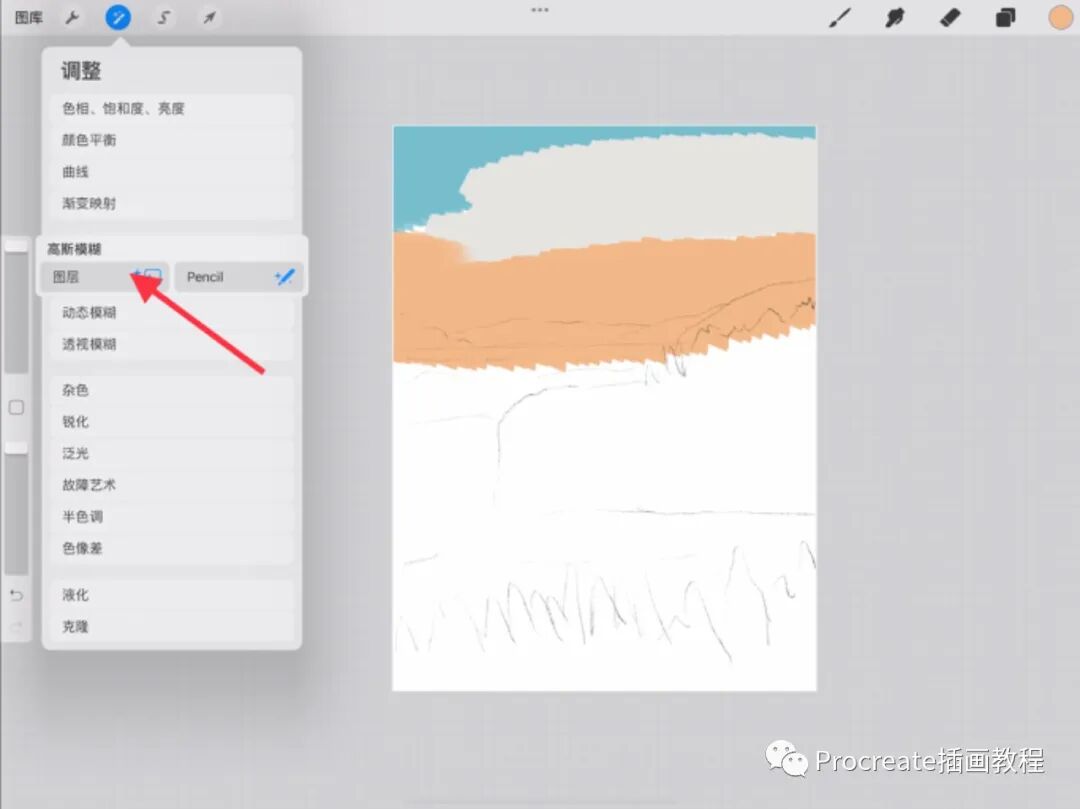The height and width of the screenshot is (809, 1080).
Task: Select the Brush tool
Action: (840, 17)
